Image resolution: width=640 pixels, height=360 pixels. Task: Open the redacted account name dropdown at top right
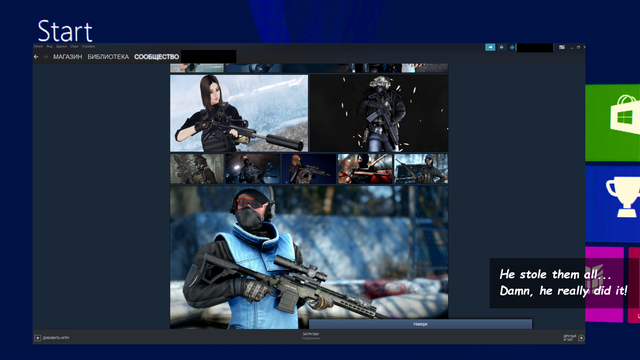pyautogui.click(x=535, y=48)
